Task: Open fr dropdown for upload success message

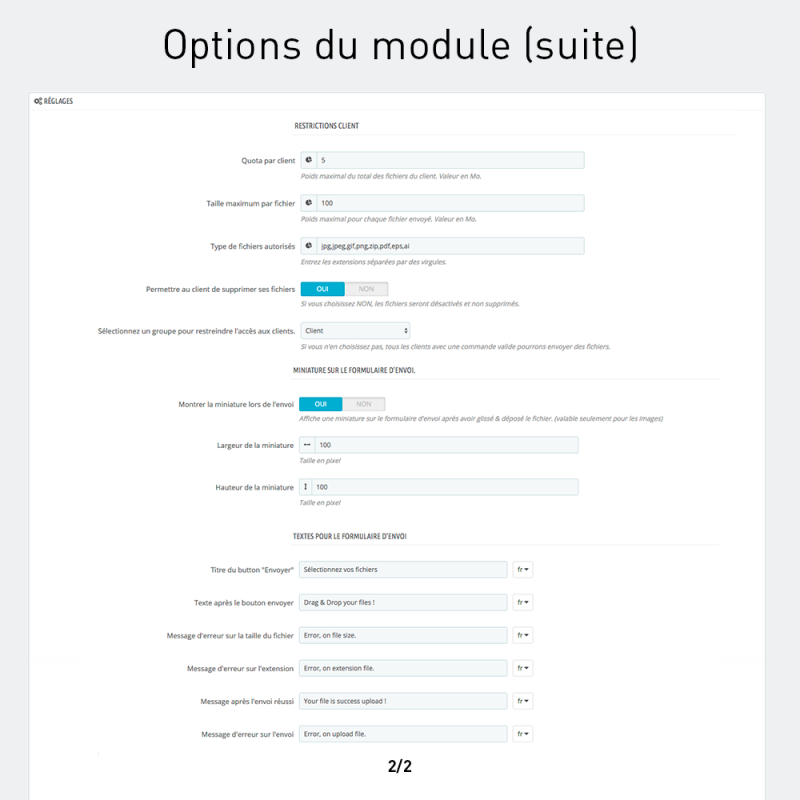Action: pyautogui.click(x=521, y=701)
